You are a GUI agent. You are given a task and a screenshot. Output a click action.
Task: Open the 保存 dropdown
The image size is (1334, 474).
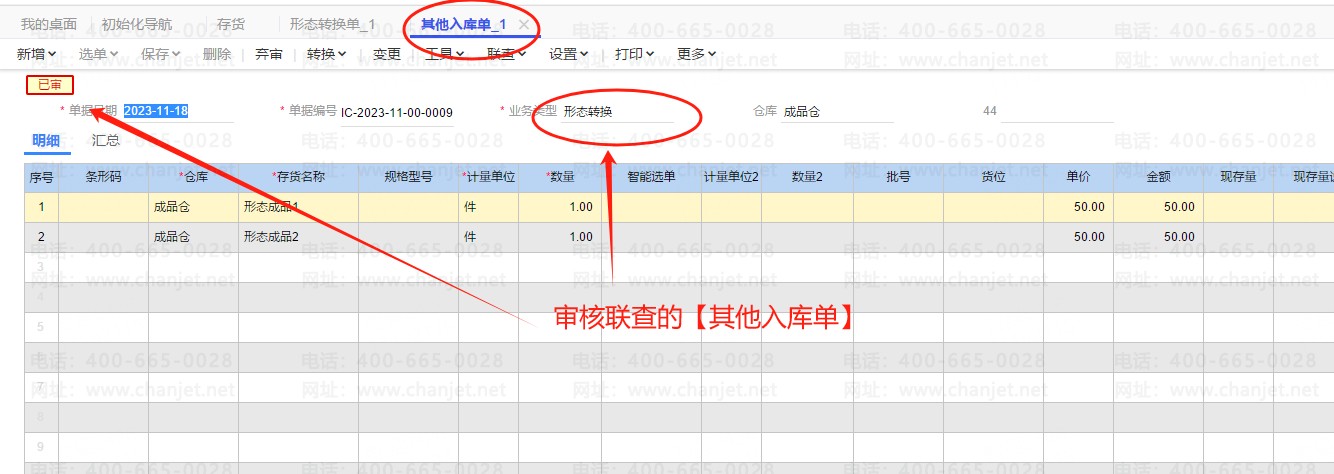tap(161, 54)
